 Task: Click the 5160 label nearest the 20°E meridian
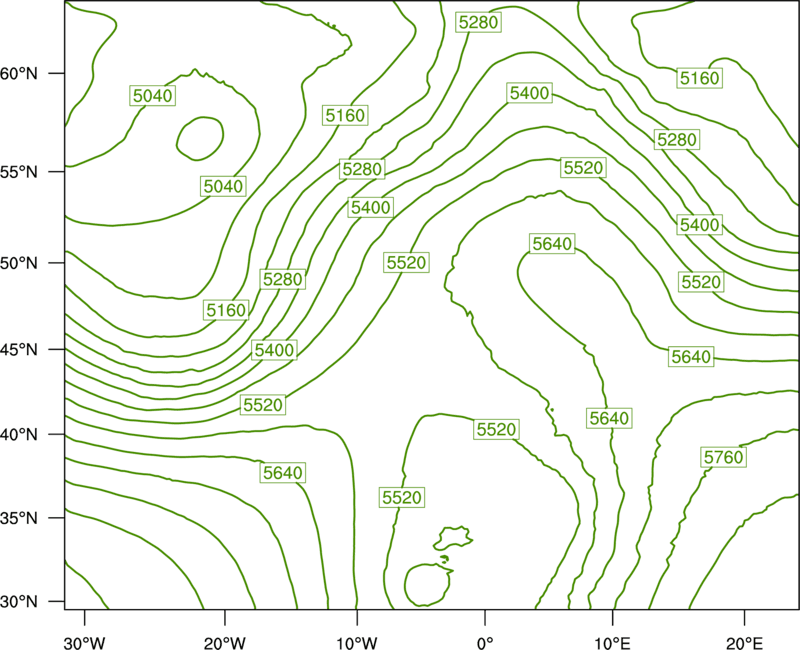tap(699, 78)
